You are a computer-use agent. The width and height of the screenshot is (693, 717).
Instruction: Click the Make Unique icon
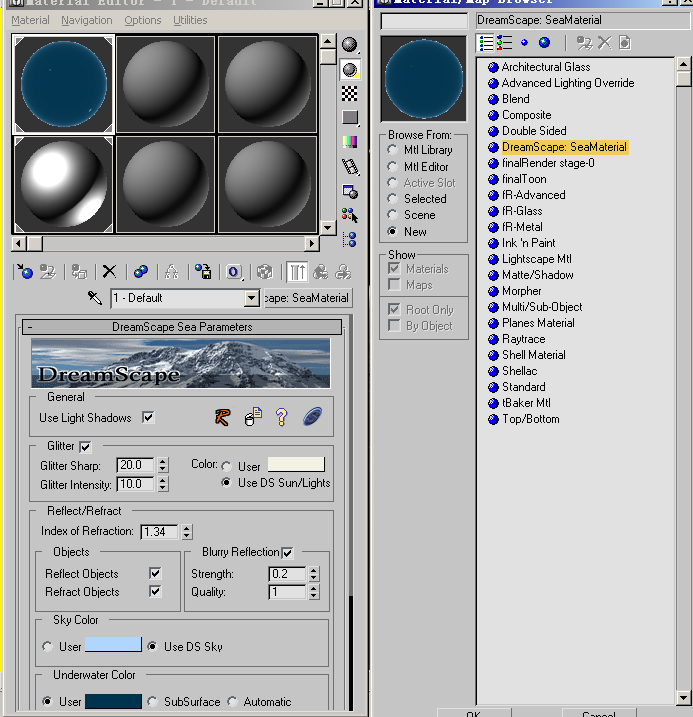171,272
